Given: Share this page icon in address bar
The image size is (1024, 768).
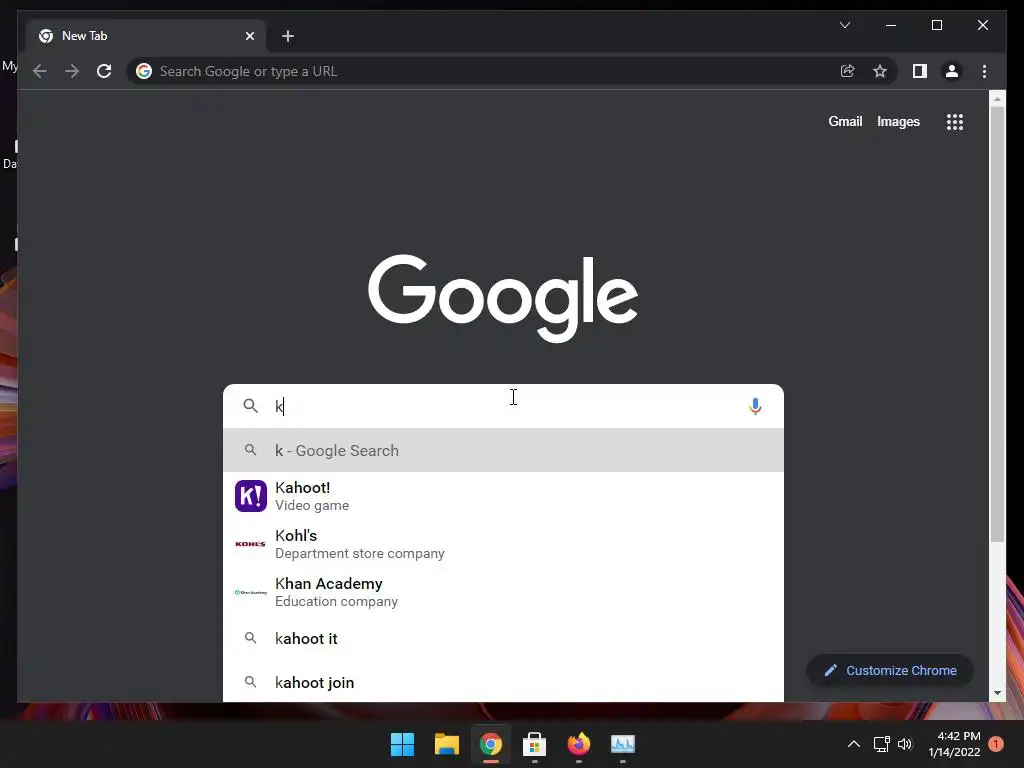Looking at the screenshot, I should [x=848, y=71].
